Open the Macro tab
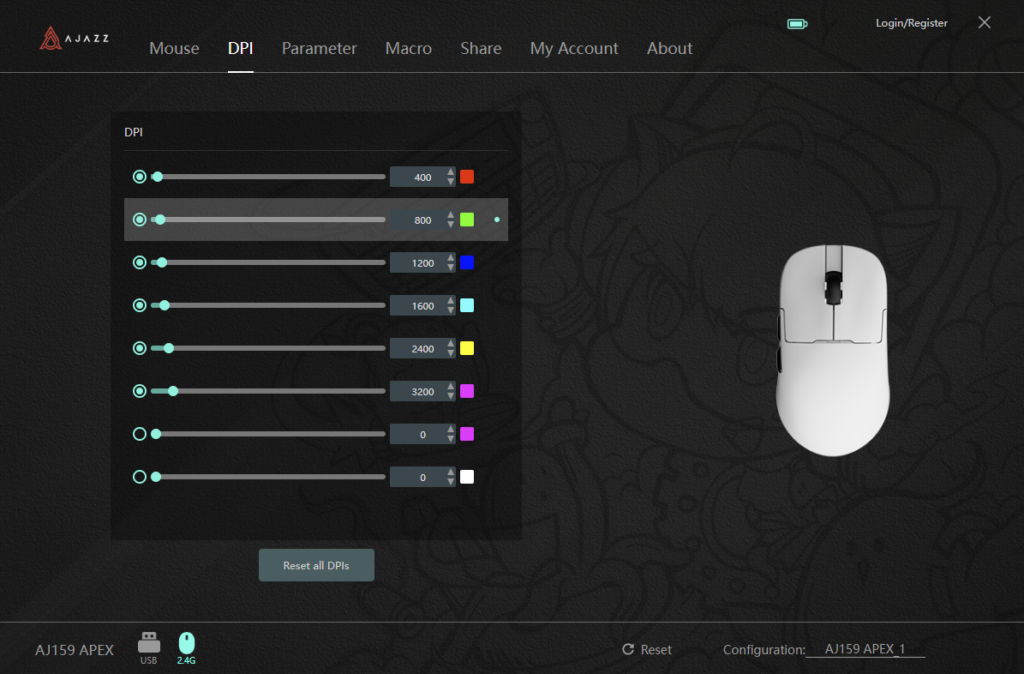Viewport: 1024px width, 674px height. click(x=408, y=48)
